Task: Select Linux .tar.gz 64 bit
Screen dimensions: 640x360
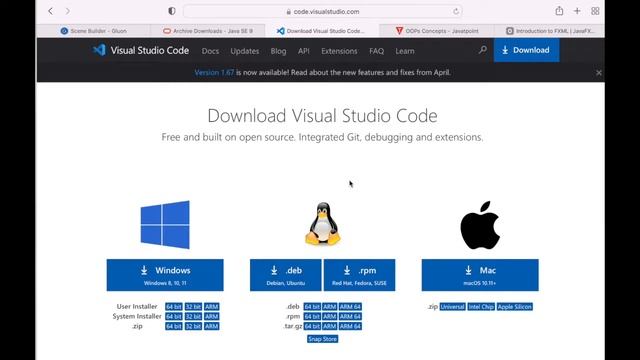Action: (x=312, y=326)
